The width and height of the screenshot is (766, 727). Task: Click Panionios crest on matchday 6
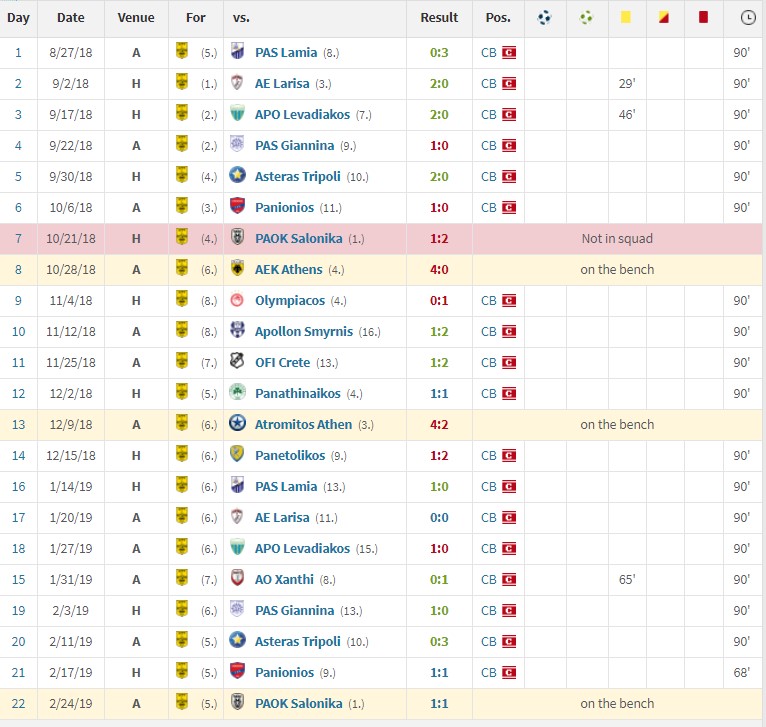point(237,206)
